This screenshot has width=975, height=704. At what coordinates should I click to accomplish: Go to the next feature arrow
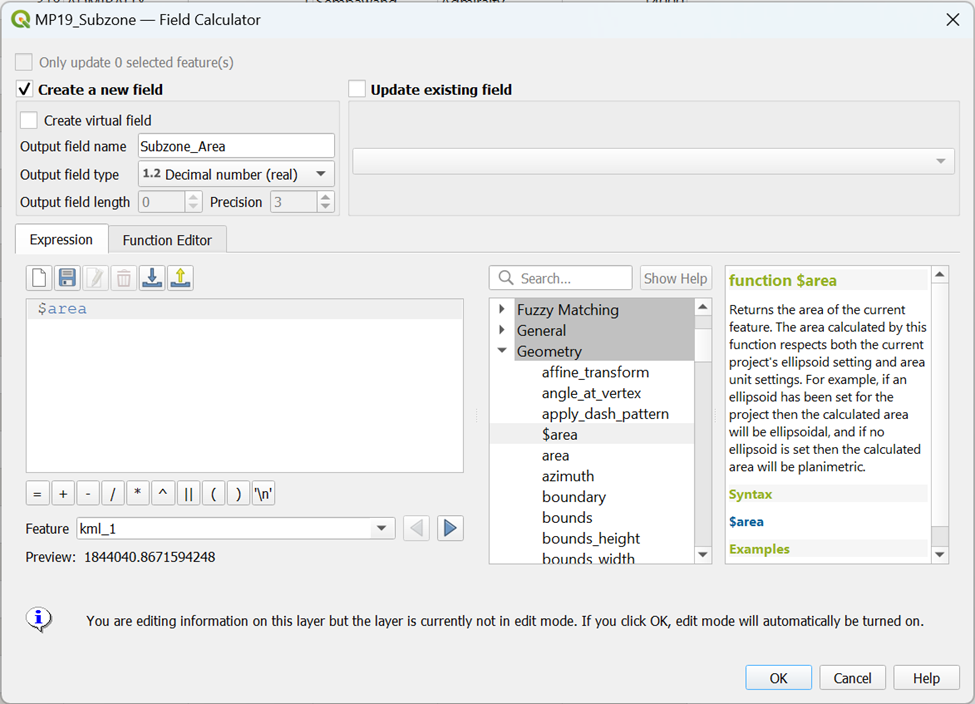450,528
